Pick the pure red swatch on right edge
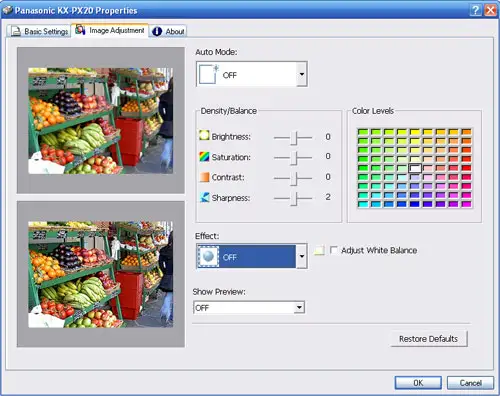 (x=467, y=168)
